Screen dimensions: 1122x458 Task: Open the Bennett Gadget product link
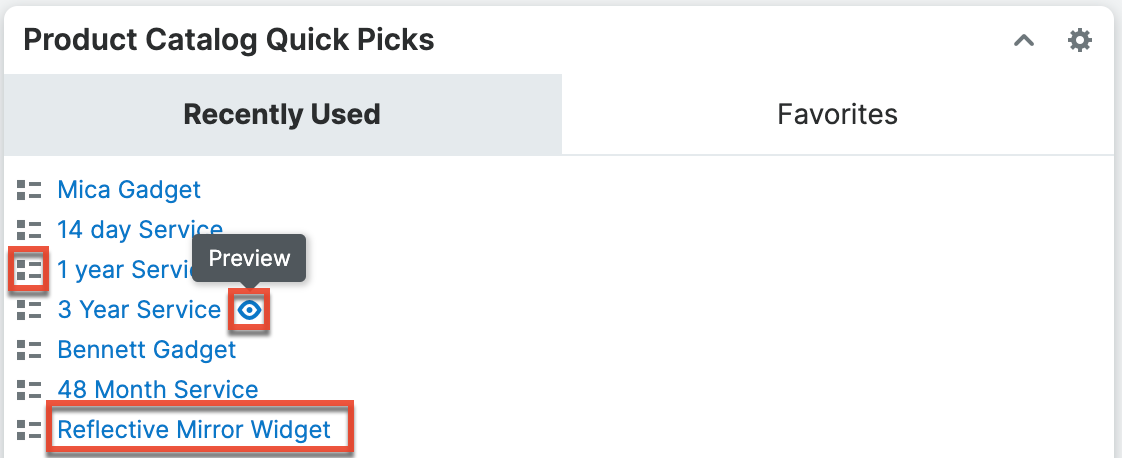(x=147, y=350)
